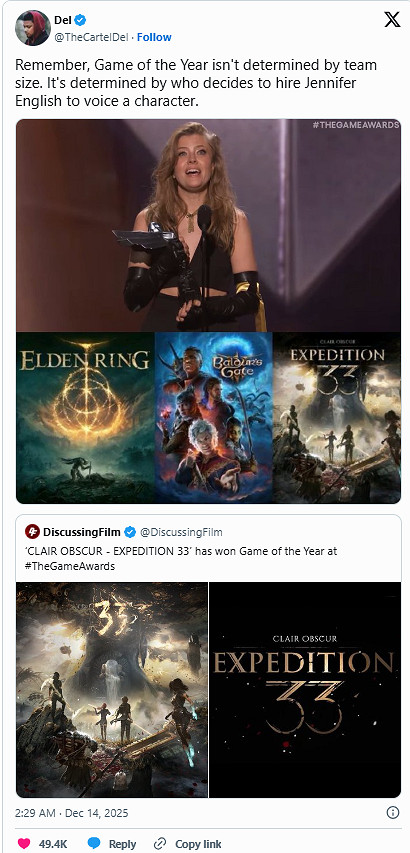Viewport: 410px width, 853px height.
Task: Click Del's blue verified badge
Action: click(x=80, y=20)
